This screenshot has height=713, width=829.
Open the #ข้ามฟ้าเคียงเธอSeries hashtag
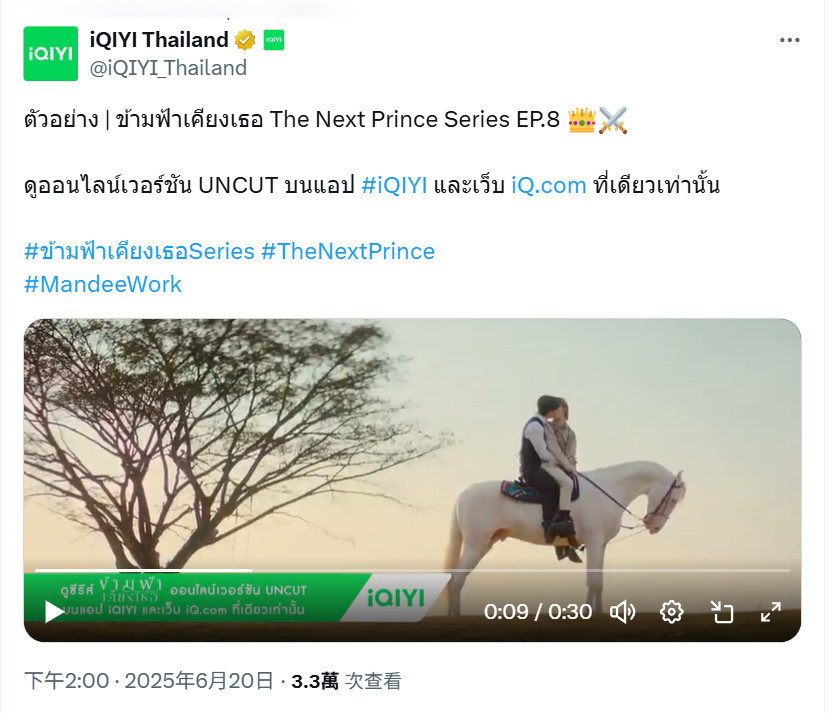140,252
